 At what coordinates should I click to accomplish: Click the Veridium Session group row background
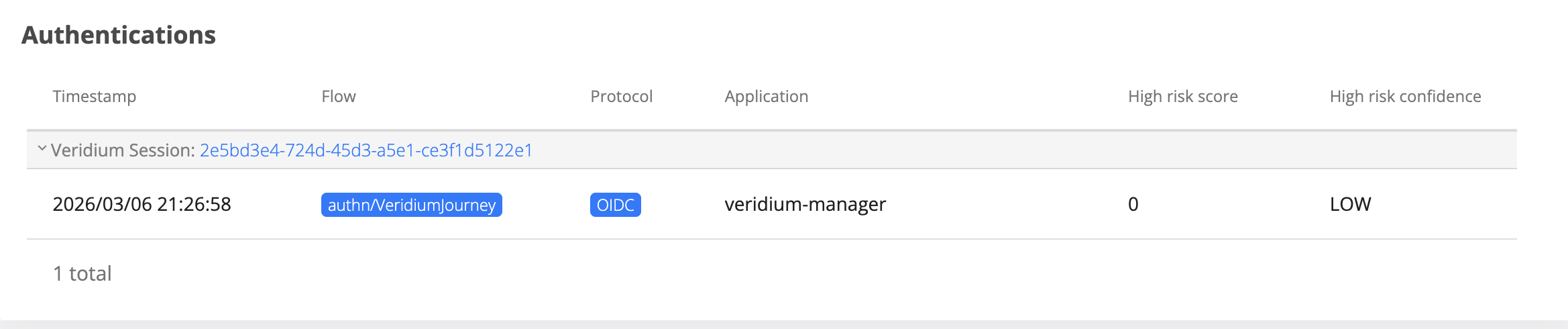click(x=1006, y=150)
